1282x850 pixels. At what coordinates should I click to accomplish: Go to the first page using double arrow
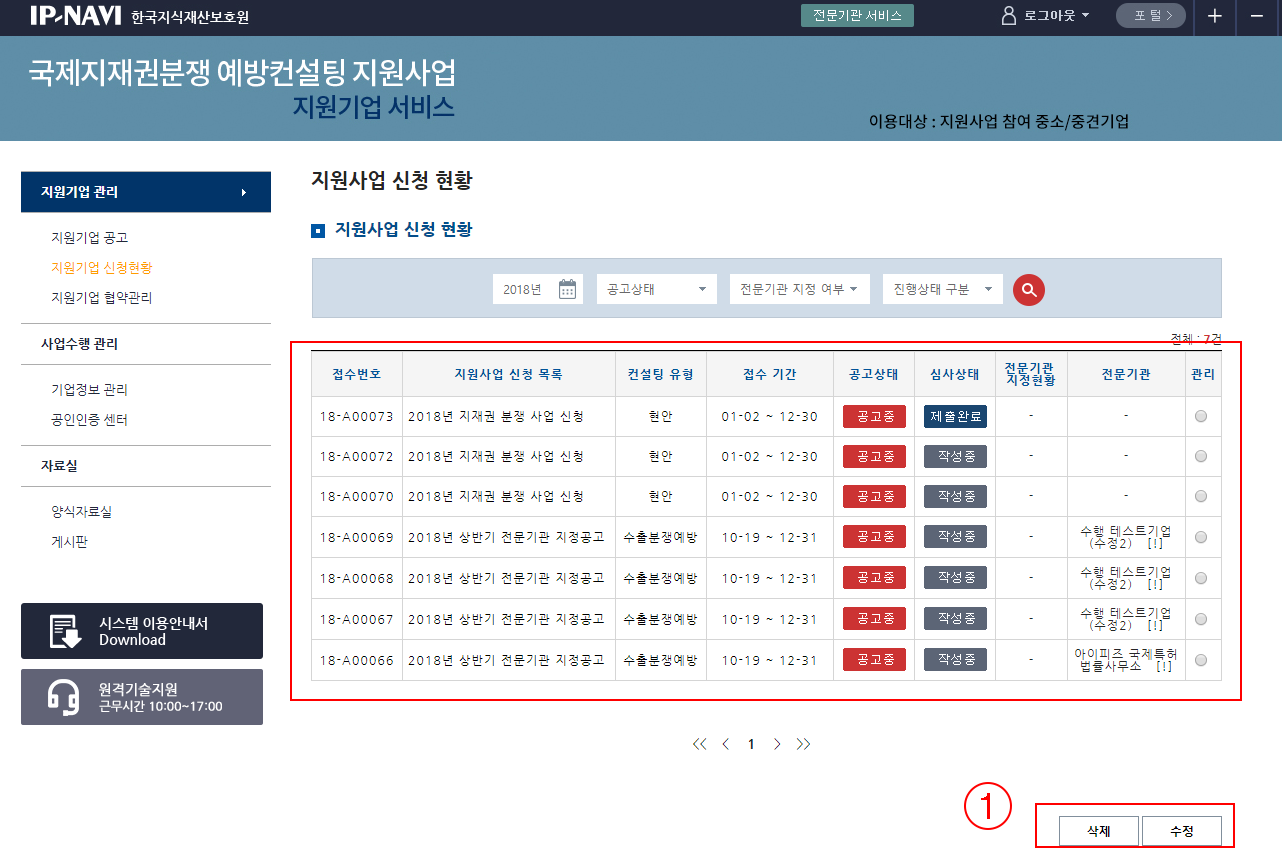pyautogui.click(x=699, y=744)
